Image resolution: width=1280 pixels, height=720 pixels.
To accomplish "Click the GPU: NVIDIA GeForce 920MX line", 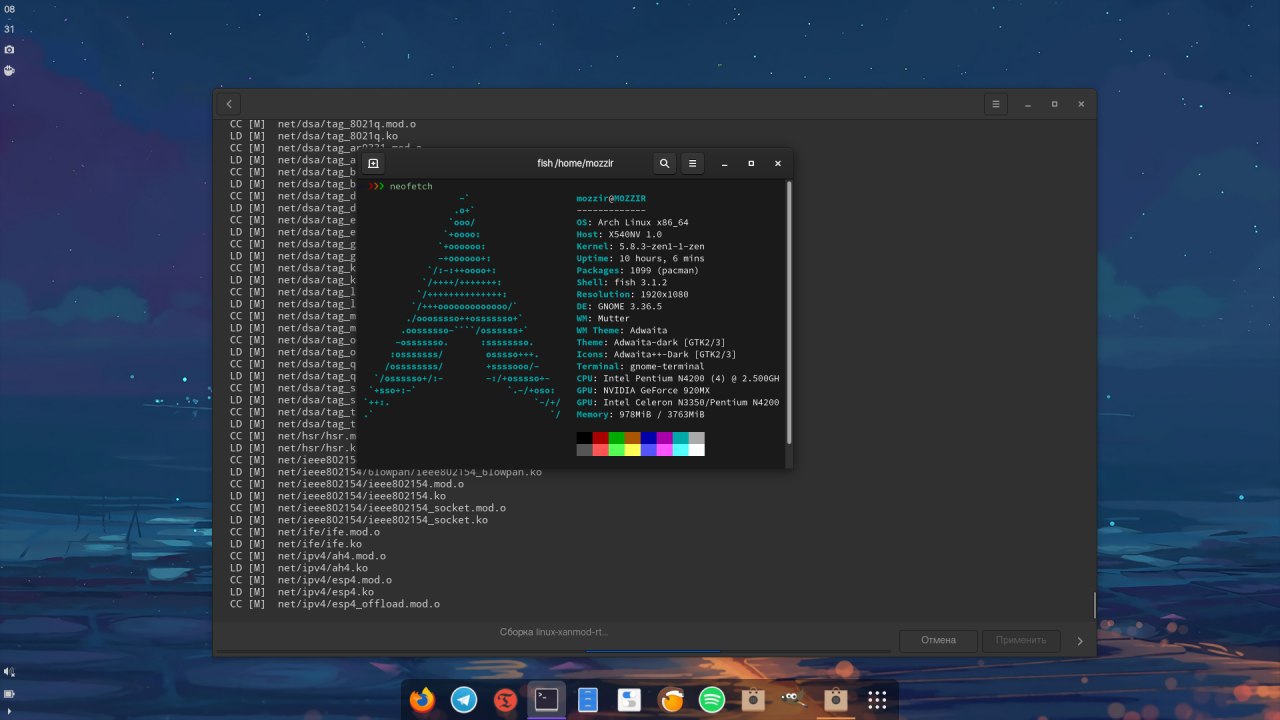I will pos(643,391).
